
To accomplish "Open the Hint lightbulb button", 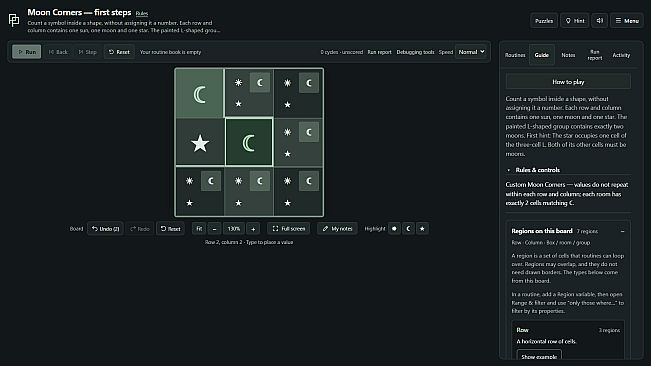I will tap(575, 21).
